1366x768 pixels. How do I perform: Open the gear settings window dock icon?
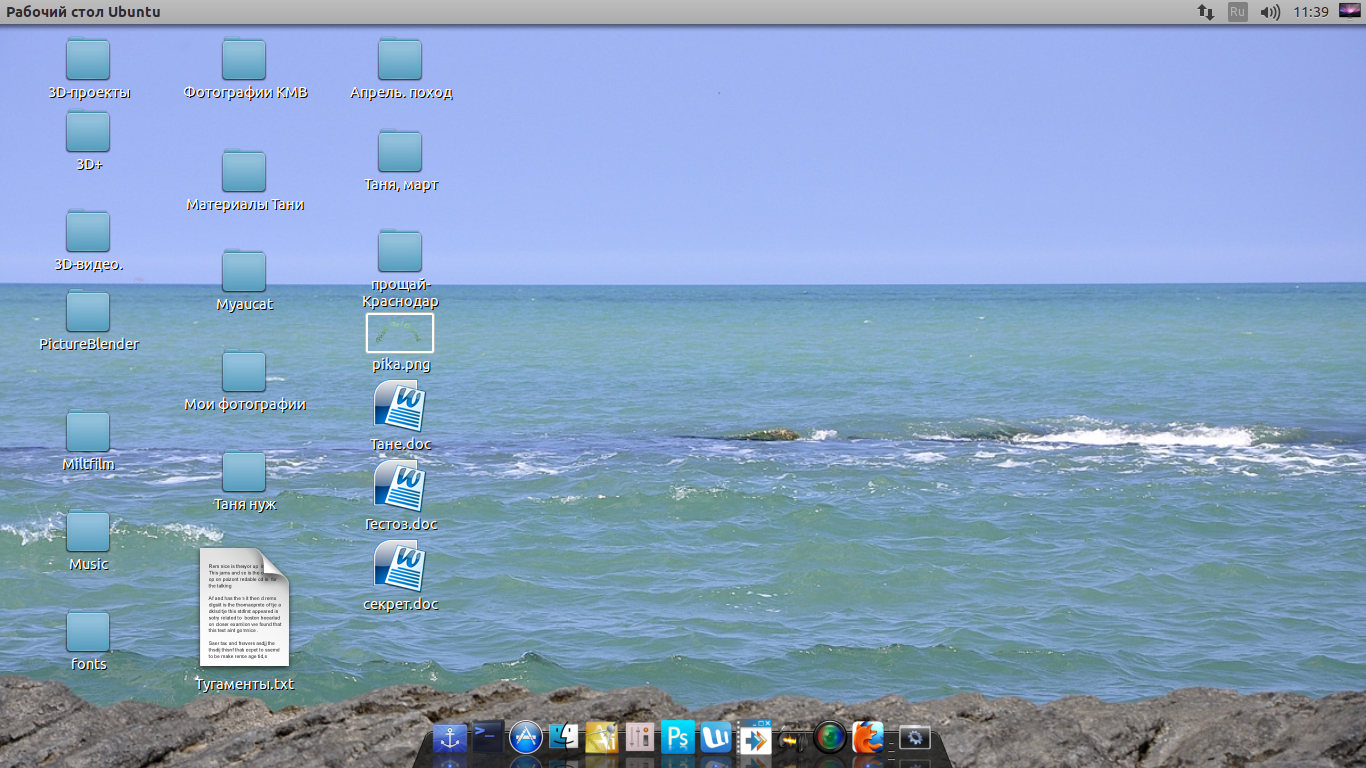click(914, 738)
